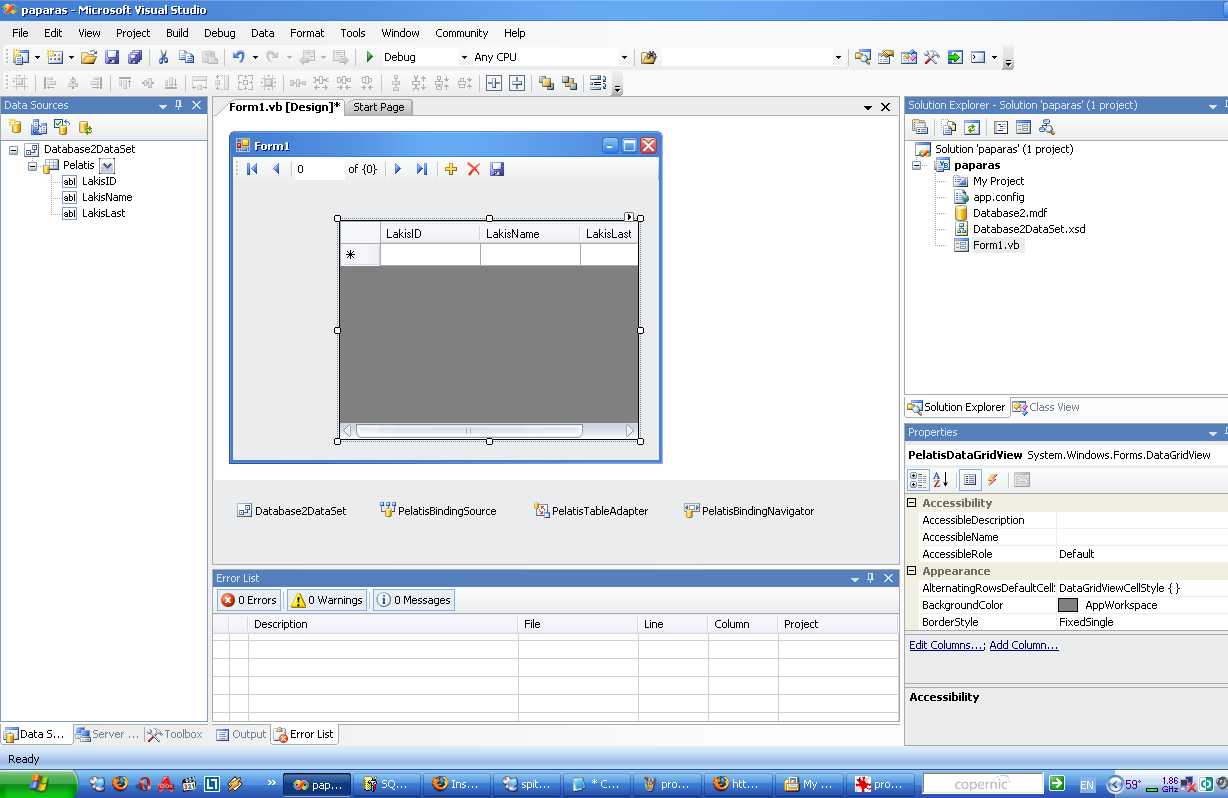Select LakisName field in Data Sources
1228x798 pixels.
click(x=107, y=197)
